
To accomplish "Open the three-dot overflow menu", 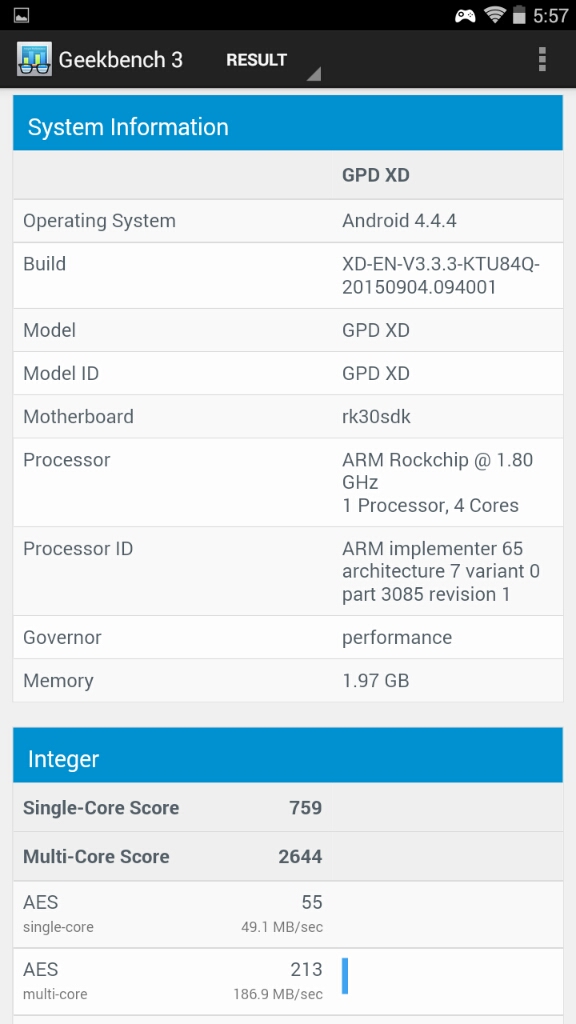I will tap(541, 59).
